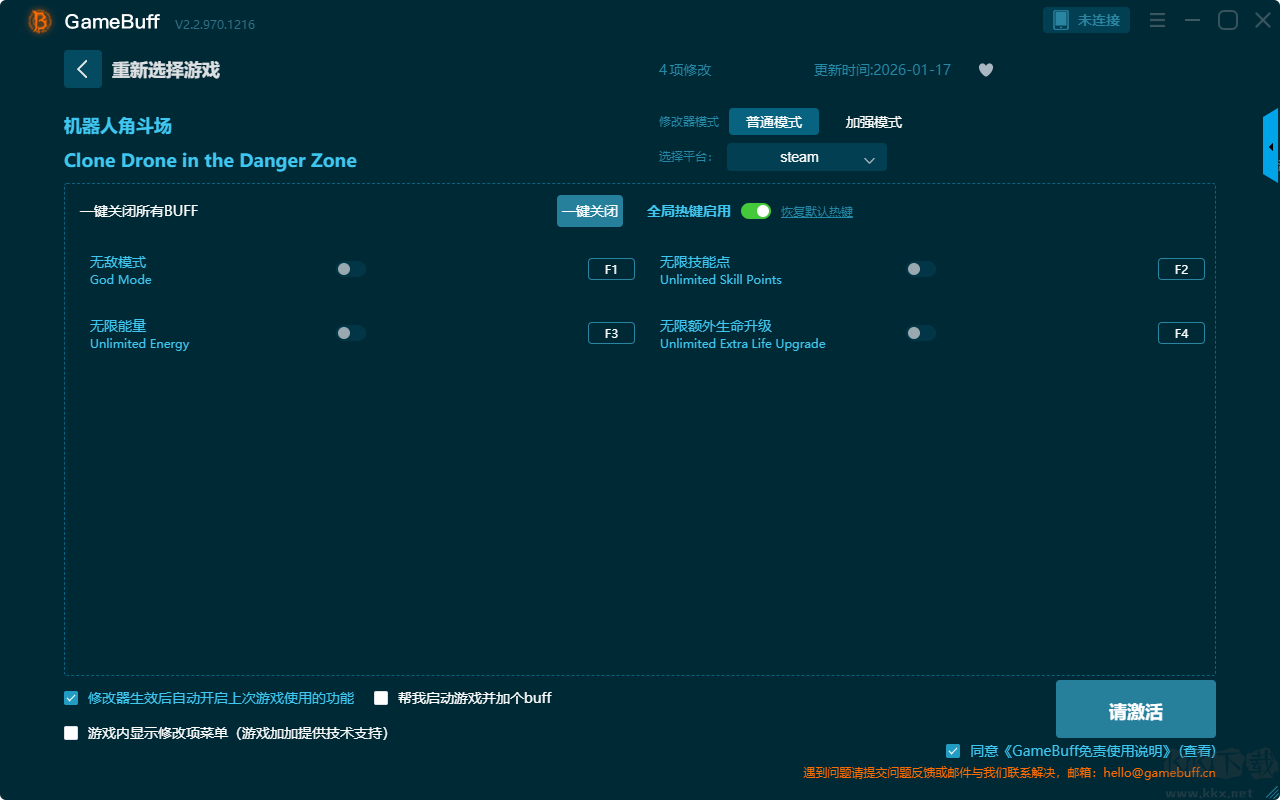This screenshot has width=1280, height=800.
Task: Click the 一键关闭 button
Action: 590,211
